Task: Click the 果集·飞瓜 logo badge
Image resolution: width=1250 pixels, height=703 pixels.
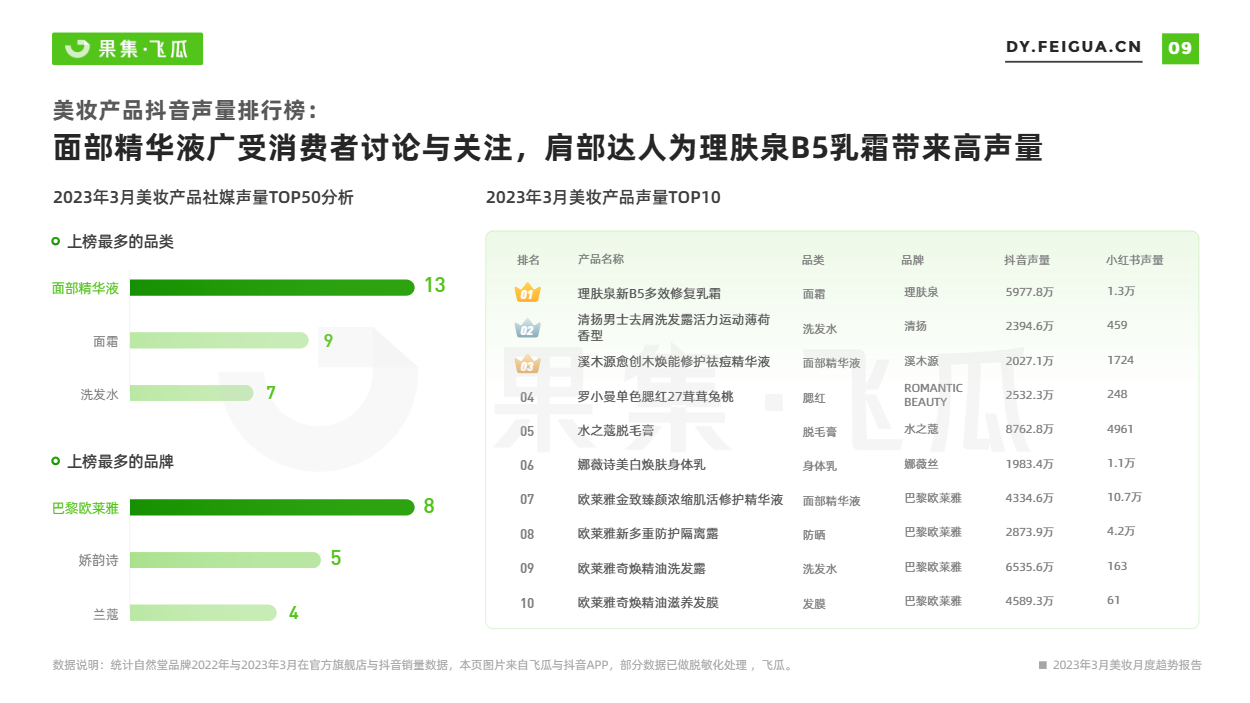Action: 127,48
